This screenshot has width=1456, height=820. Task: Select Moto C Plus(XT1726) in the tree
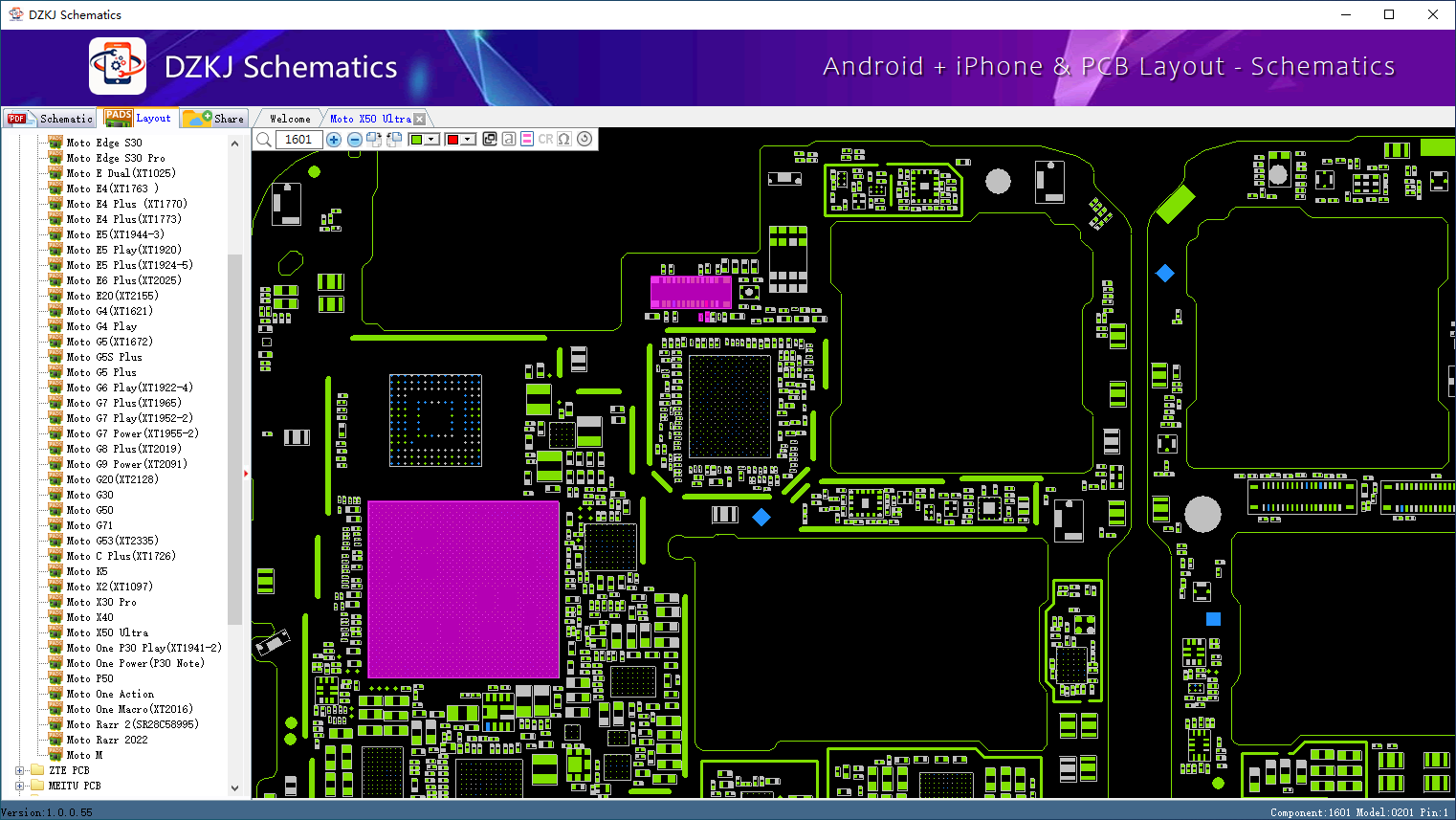click(121, 556)
